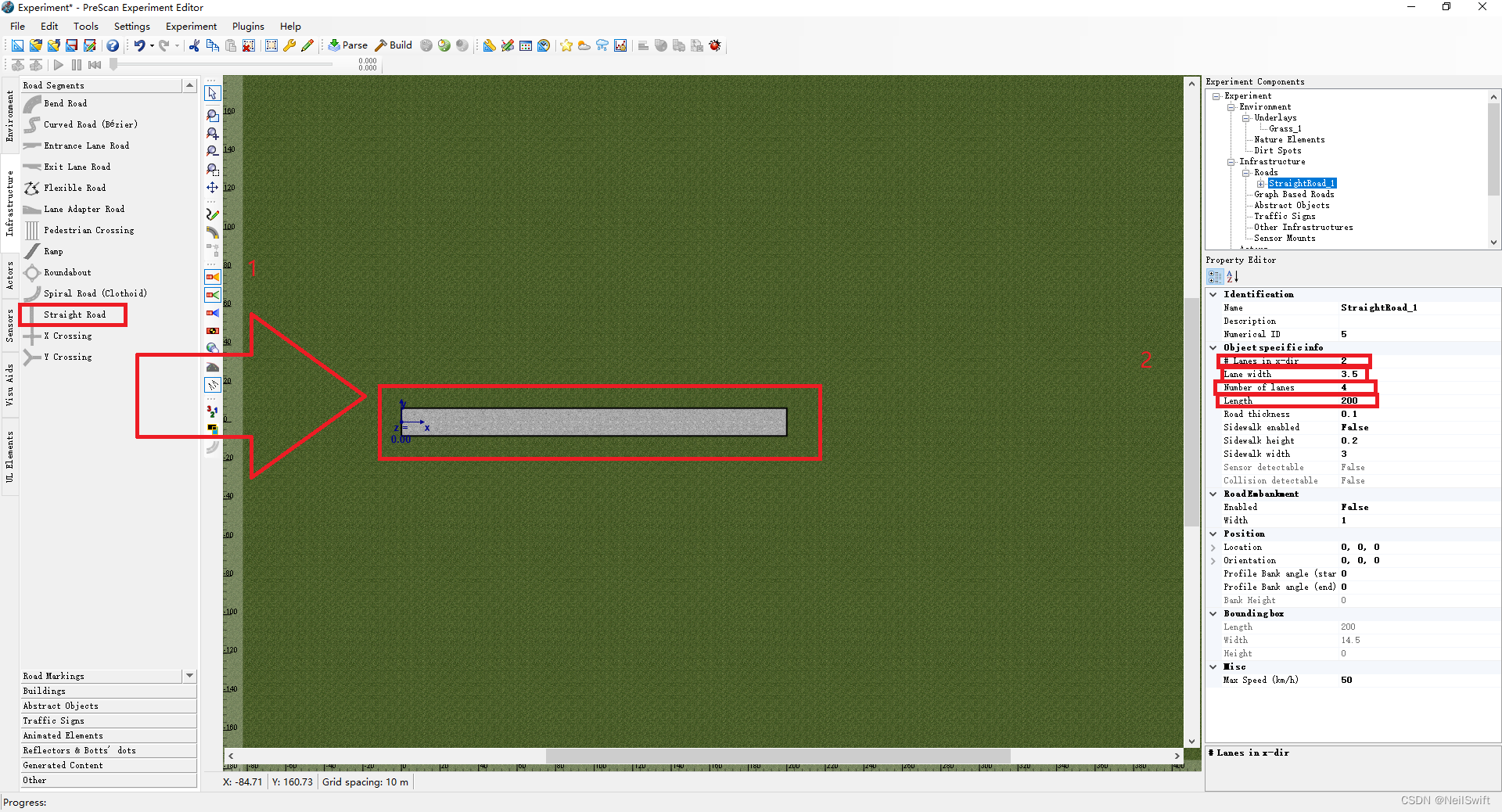
Task: Click the Paste clipboard icon
Action: tap(231, 45)
